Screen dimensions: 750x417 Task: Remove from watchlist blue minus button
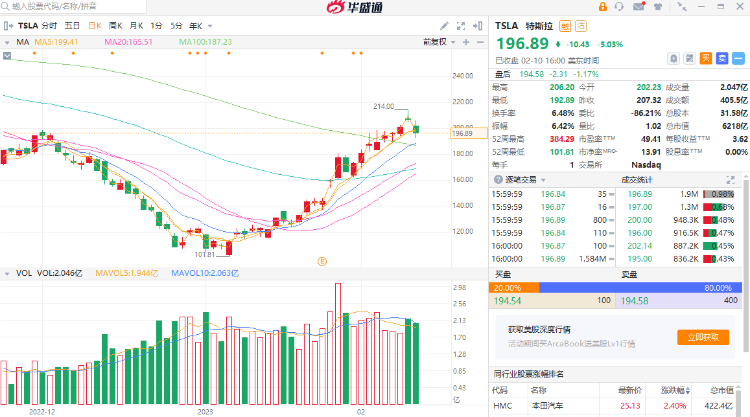pos(738,59)
